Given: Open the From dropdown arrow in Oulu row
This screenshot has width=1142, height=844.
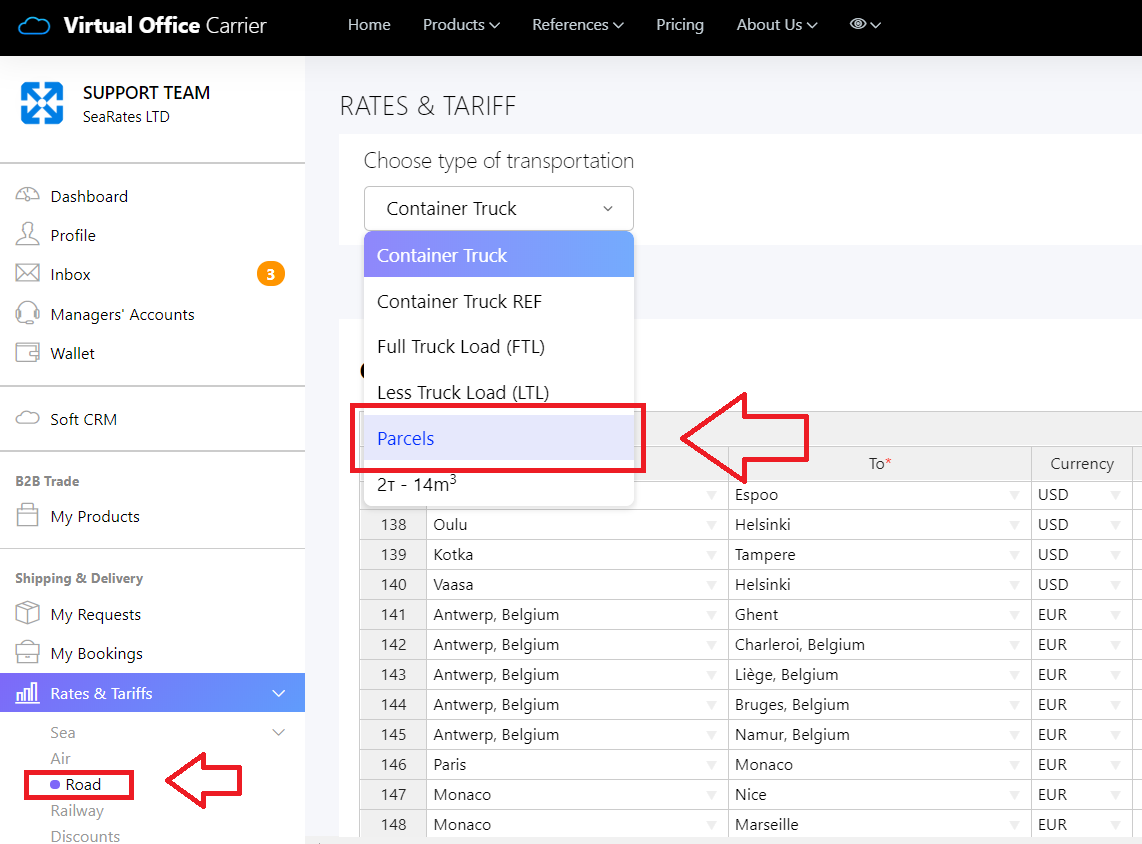Looking at the screenshot, I should (712, 525).
